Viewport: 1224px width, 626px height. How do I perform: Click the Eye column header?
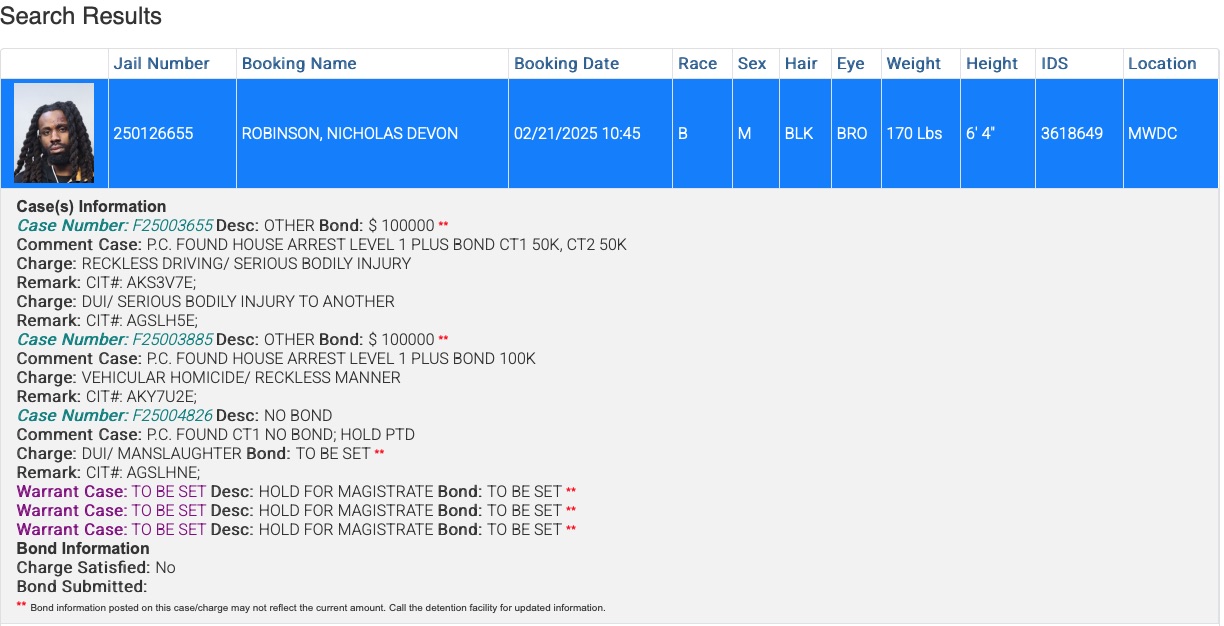click(850, 63)
